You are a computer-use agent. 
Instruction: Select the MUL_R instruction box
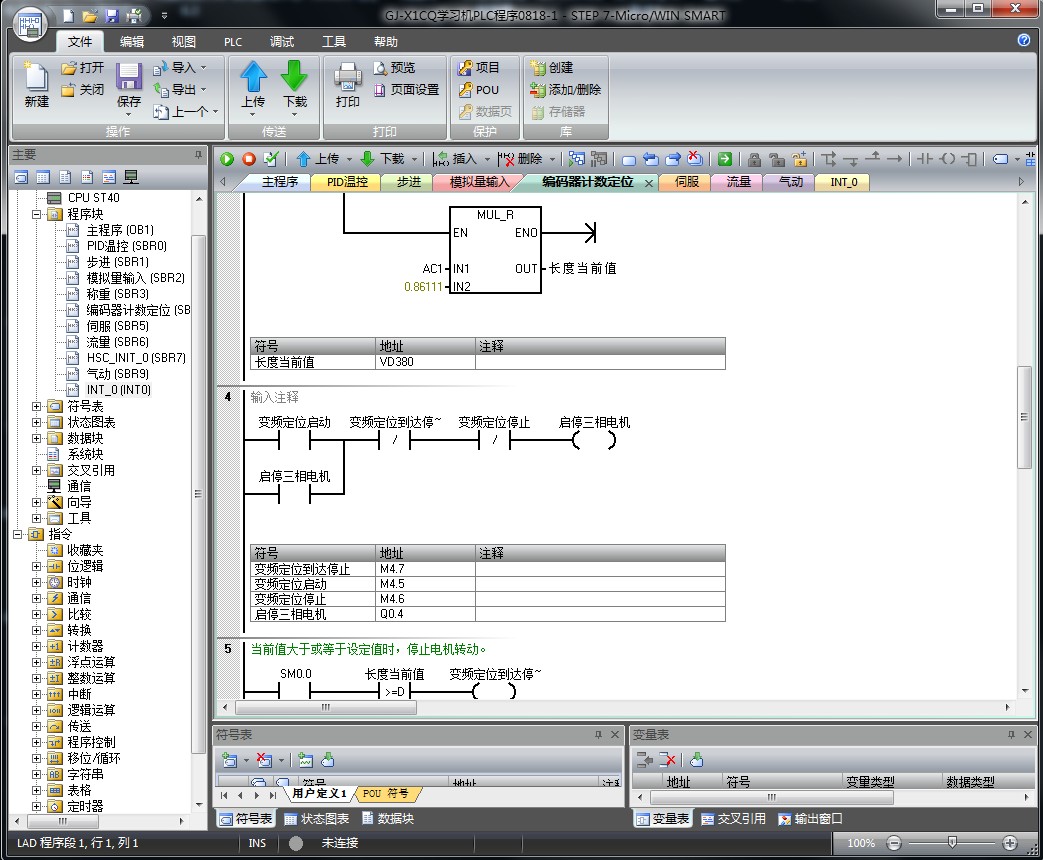pyautogui.click(x=496, y=250)
